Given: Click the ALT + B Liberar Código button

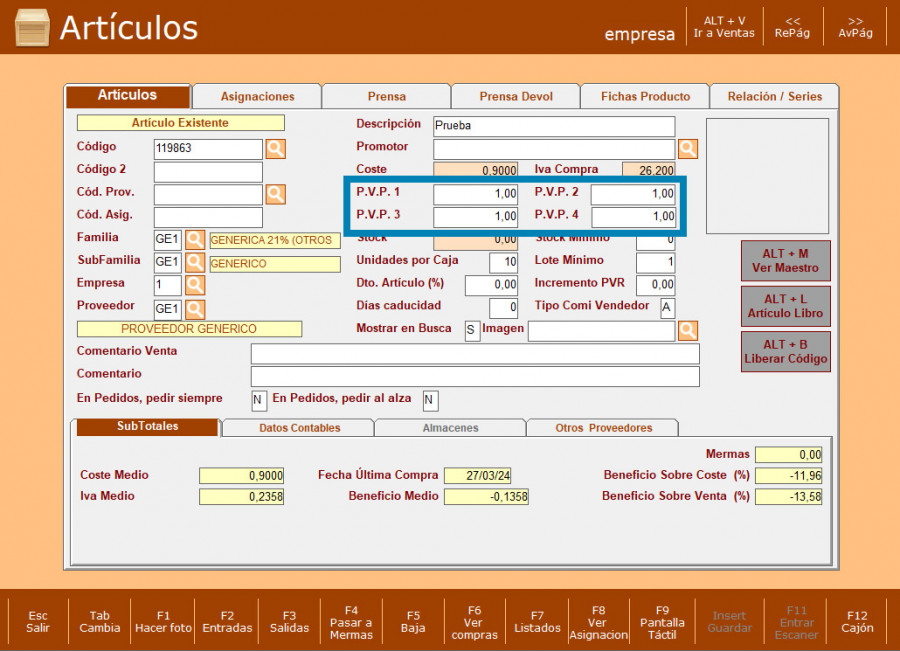Looking at the screenshot, I should (x=785, y=352).
